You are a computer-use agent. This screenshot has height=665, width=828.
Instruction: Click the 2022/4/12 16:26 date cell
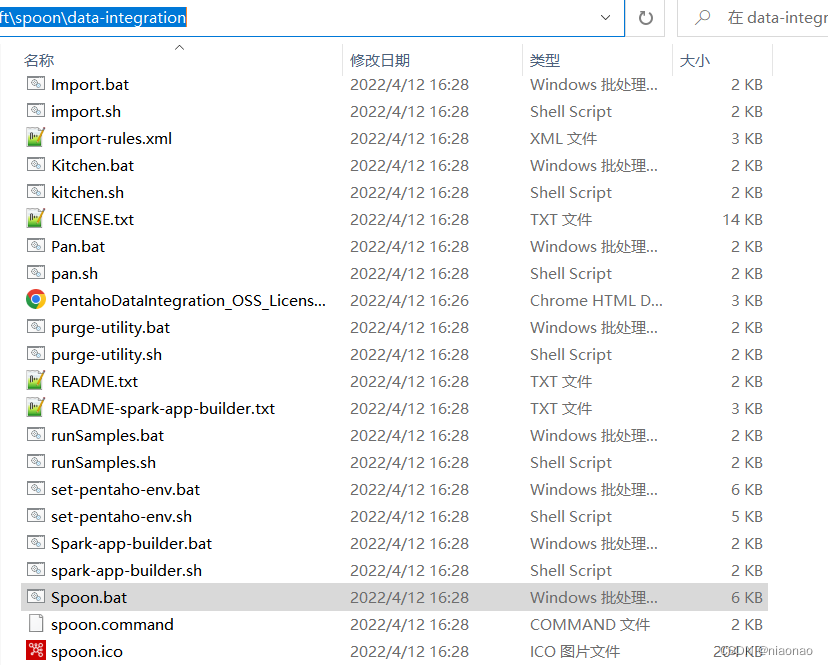pos(409,300)
